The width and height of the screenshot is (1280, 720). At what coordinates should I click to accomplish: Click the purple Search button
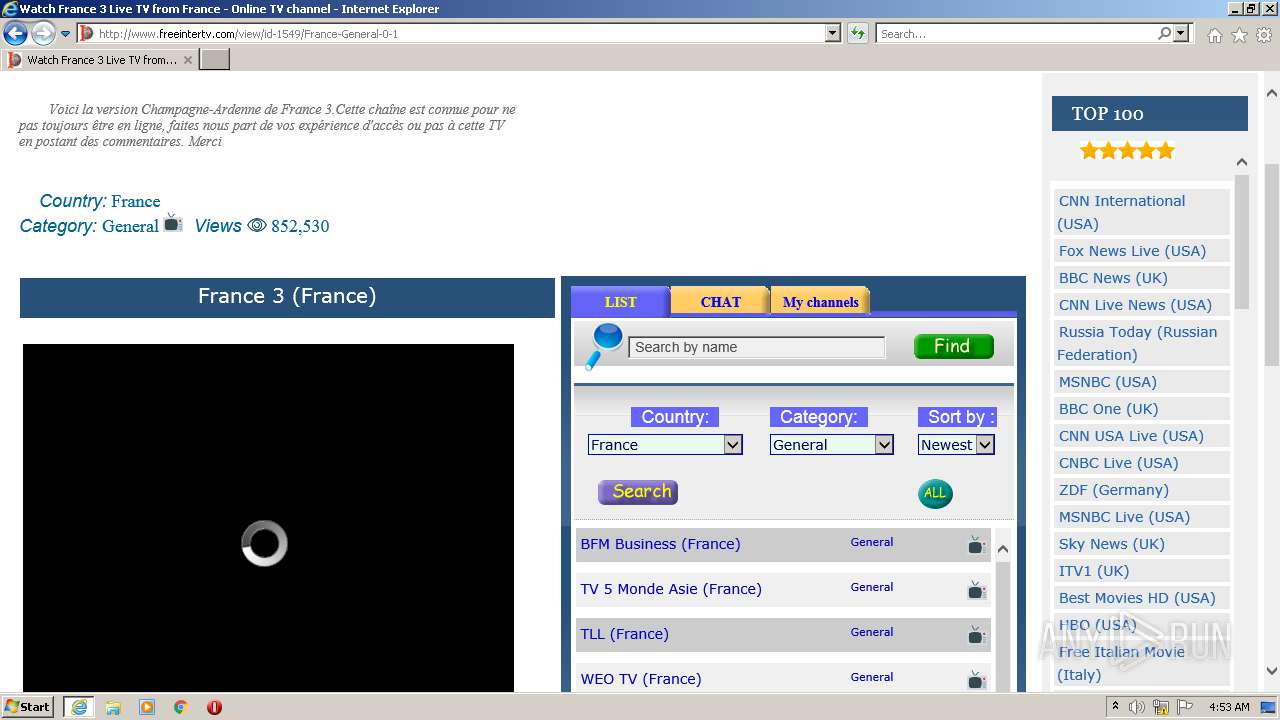638,492
